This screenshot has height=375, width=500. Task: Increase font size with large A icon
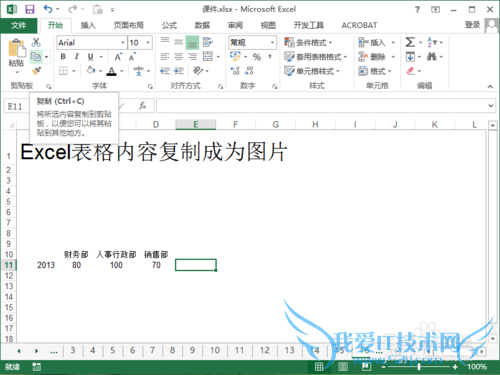pos(118,57)
